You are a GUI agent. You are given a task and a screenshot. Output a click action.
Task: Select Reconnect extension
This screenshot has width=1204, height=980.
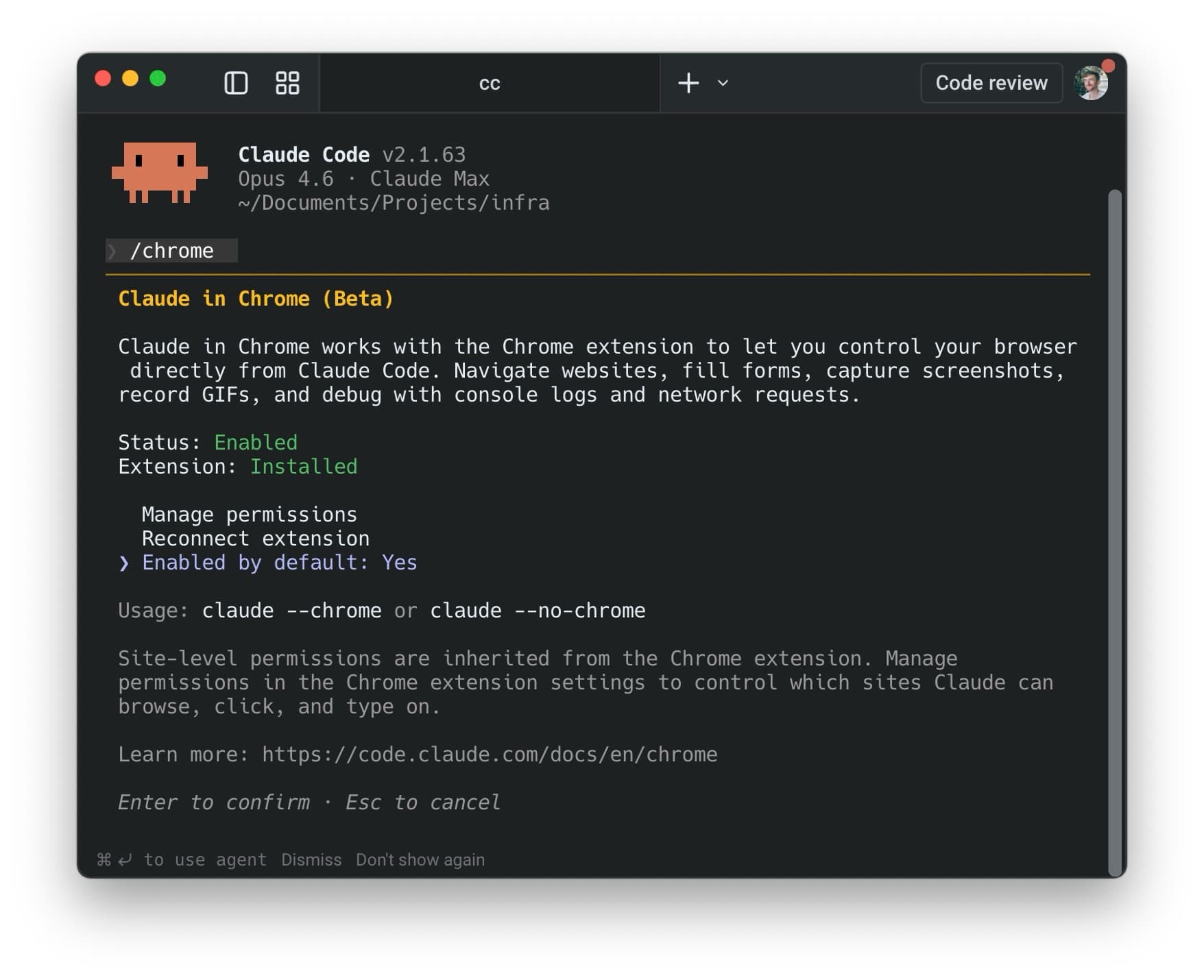click(255, 539)
